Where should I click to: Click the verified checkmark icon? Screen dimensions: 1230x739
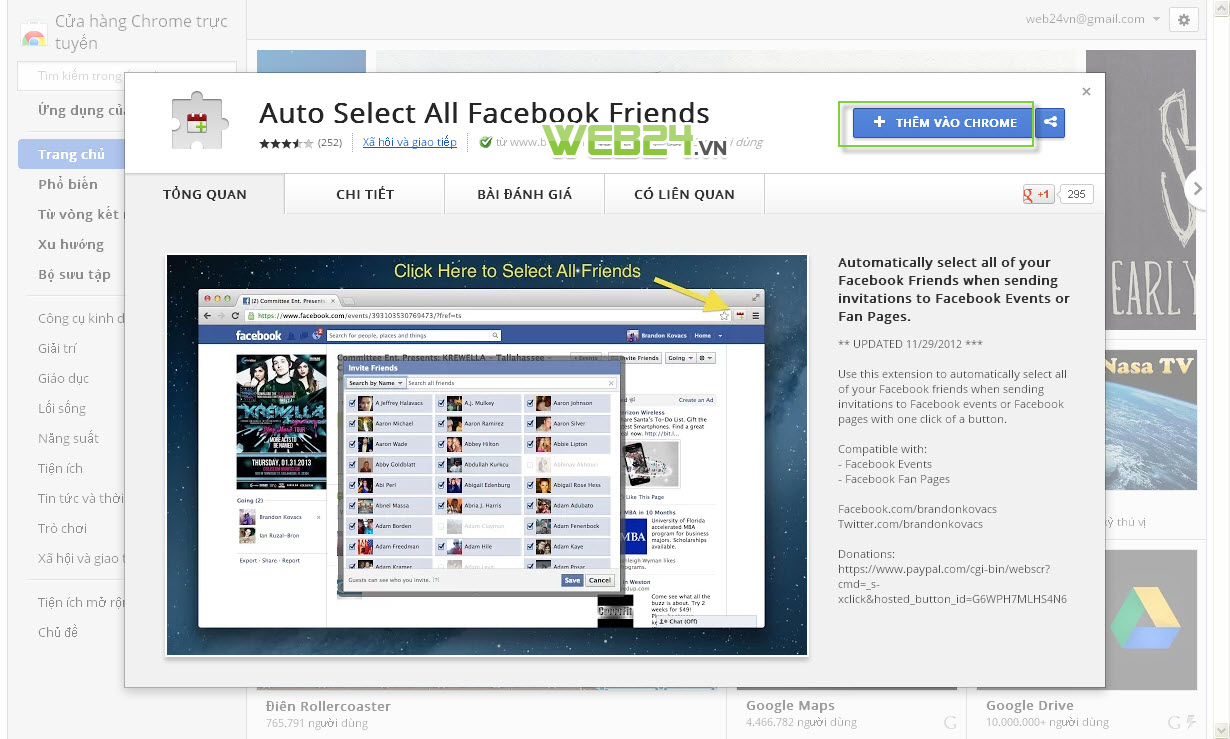(x=486, y=142)
